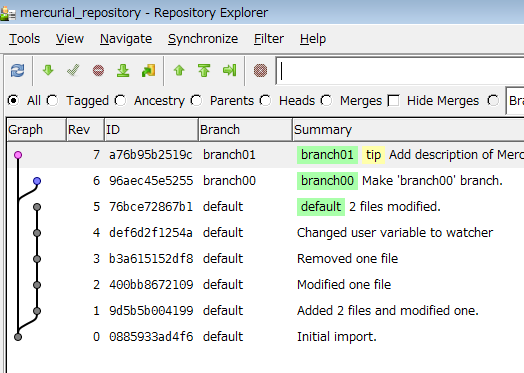The width and height of the screenshot is (524, 373).
Task: Click the blue node of revision 6
Action: [37, 181]
